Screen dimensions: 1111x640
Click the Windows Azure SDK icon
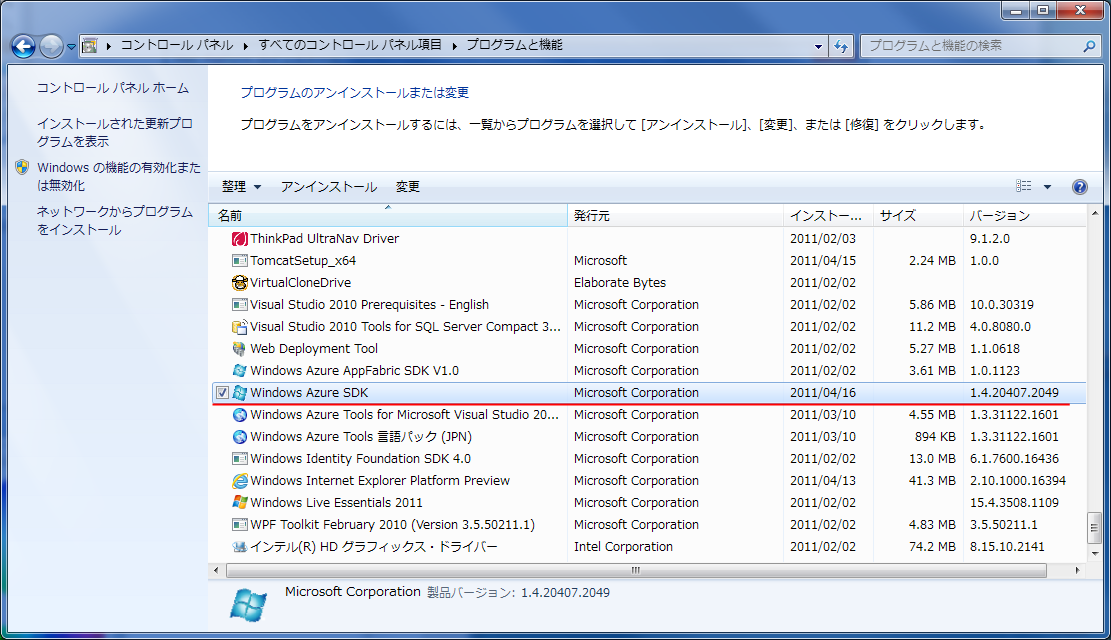pyautogui.click(x=239, y=393)
